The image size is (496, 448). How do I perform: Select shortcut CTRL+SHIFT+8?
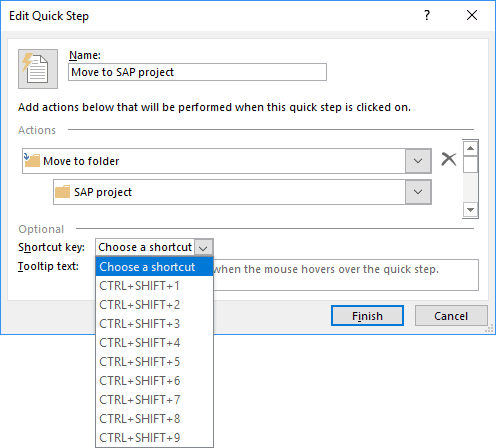[154, 419]
